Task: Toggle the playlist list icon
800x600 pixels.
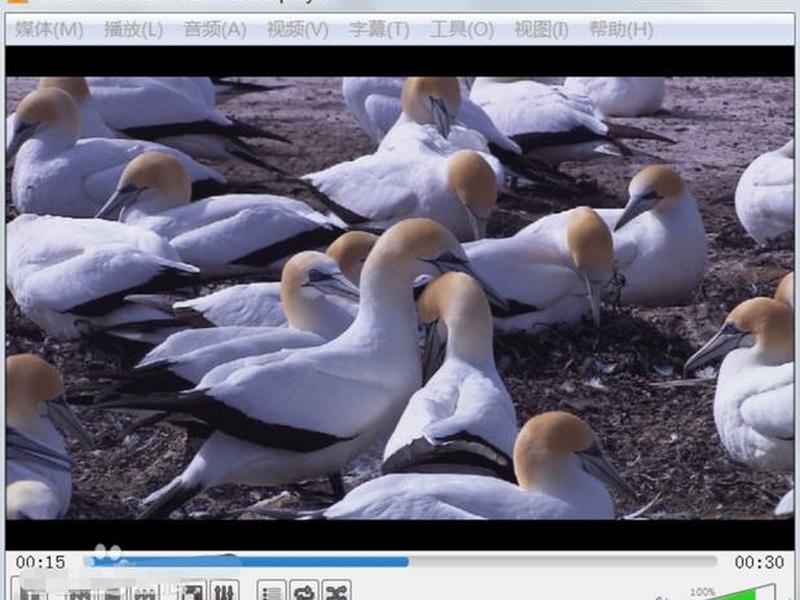Action: point(271,590)
